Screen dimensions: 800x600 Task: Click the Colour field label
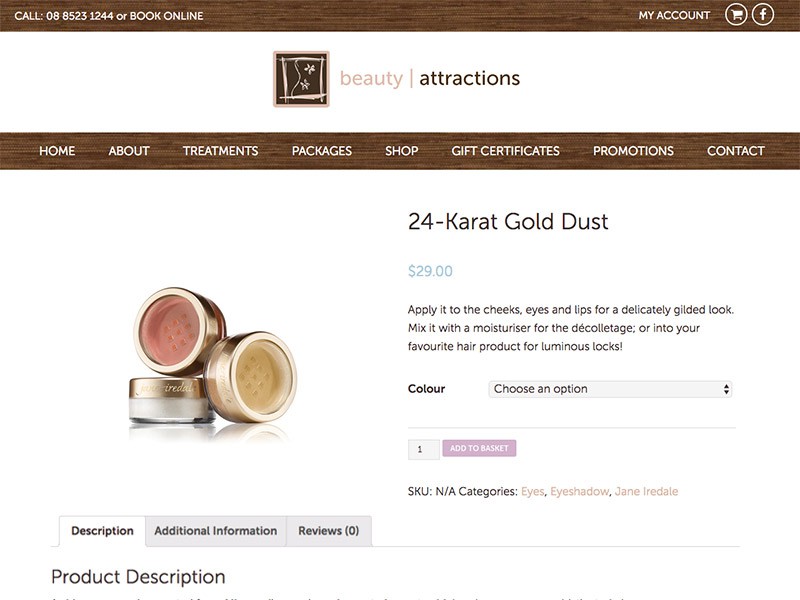click(427, 389)
